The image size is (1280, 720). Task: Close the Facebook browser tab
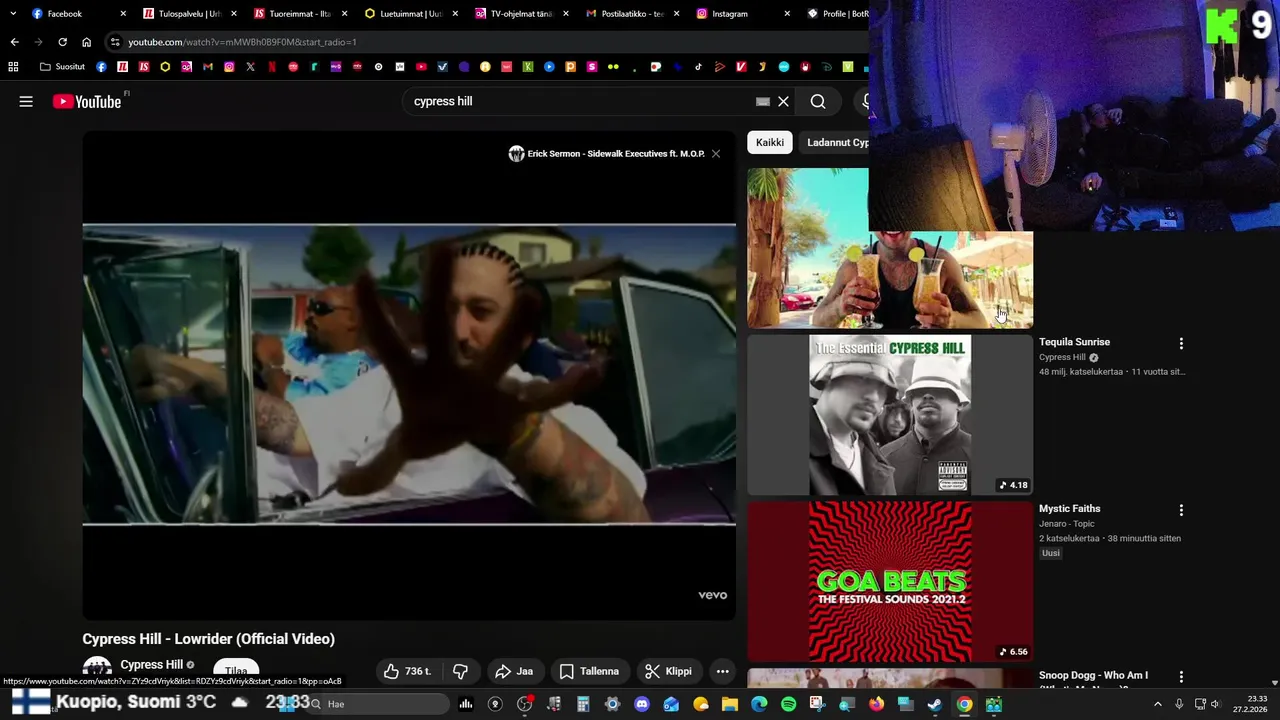[123, 14]
